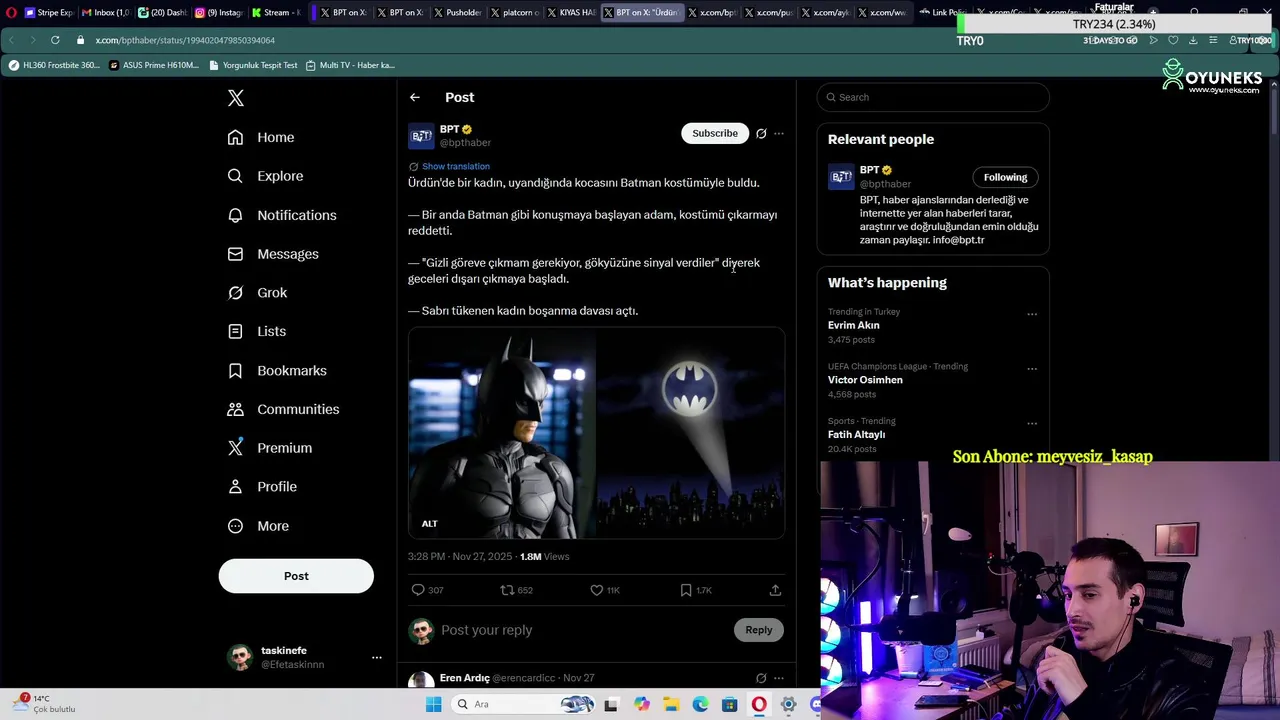Open ASUS Prime H610M bookmark

click(154, 65)
